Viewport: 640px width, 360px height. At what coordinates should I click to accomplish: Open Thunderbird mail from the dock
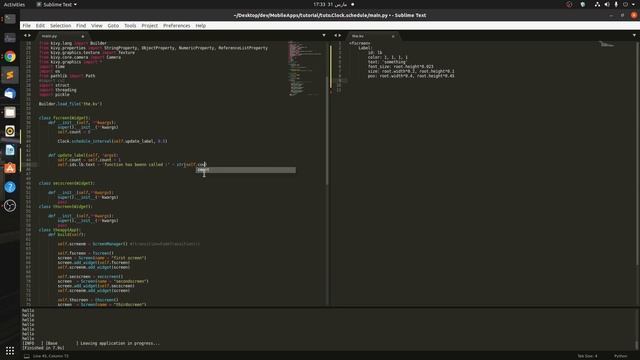tap(10, 94)
